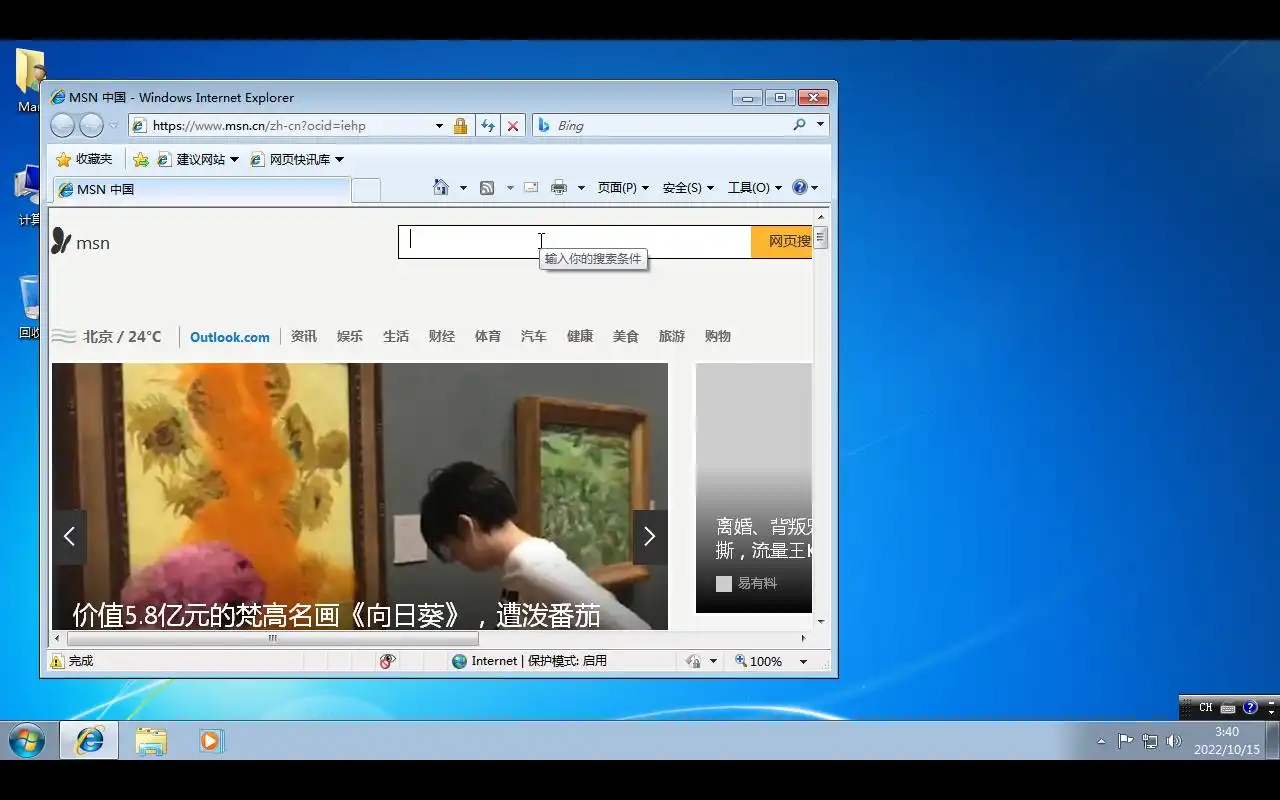Open Windows Media Player on taskbar
This screenshot has width=1280, height=800.
[211, 741]
